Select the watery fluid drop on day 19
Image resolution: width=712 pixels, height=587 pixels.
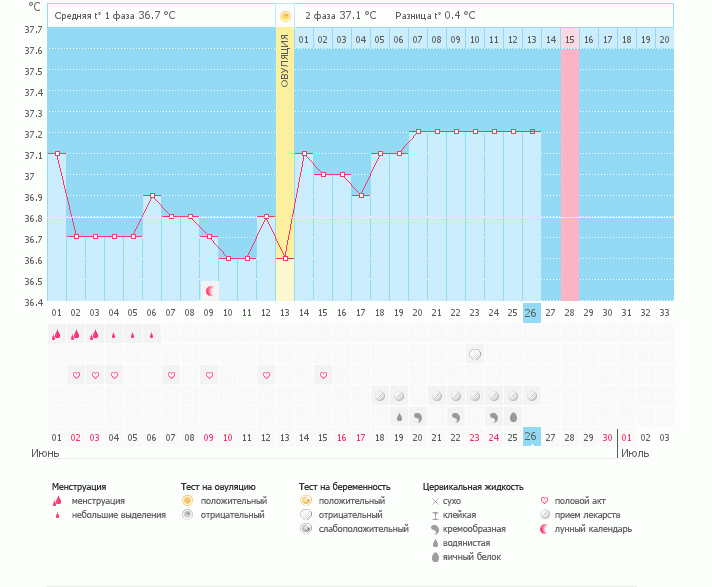[399, 416]
